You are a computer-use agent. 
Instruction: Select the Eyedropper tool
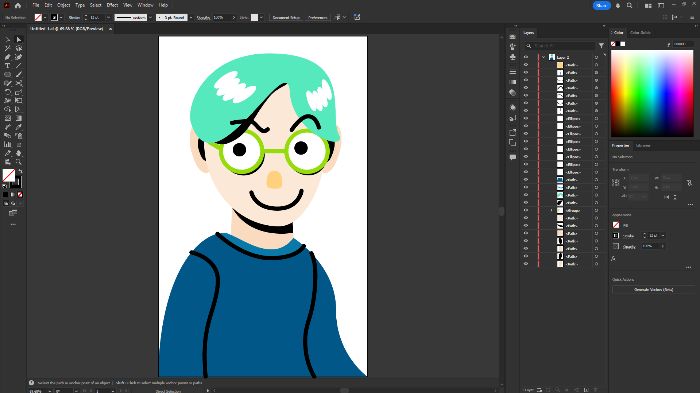tap(19, 127)
